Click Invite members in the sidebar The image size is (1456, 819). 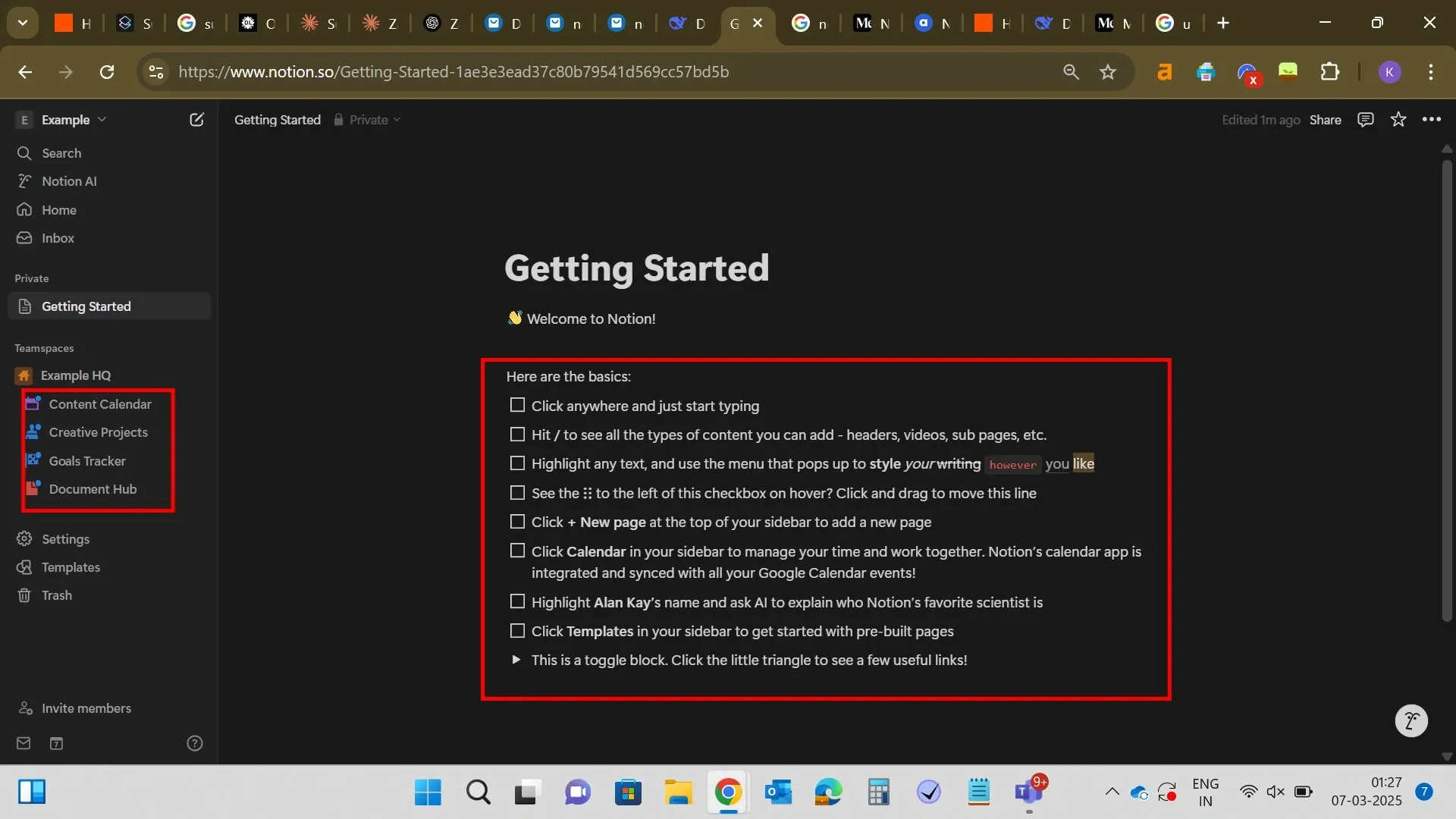coord(86,708)
